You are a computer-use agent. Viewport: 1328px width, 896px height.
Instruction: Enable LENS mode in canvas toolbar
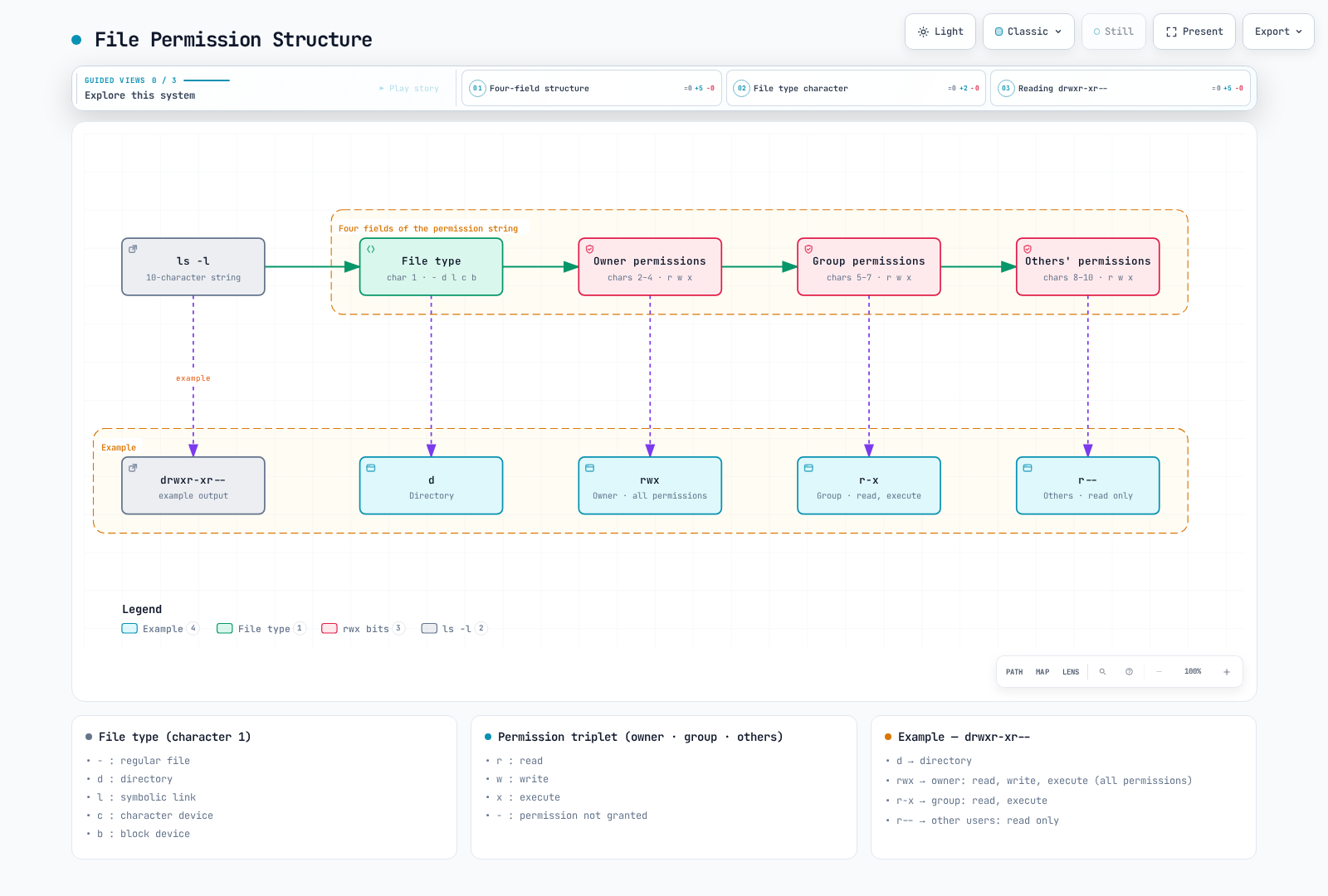click(1071, 672)
